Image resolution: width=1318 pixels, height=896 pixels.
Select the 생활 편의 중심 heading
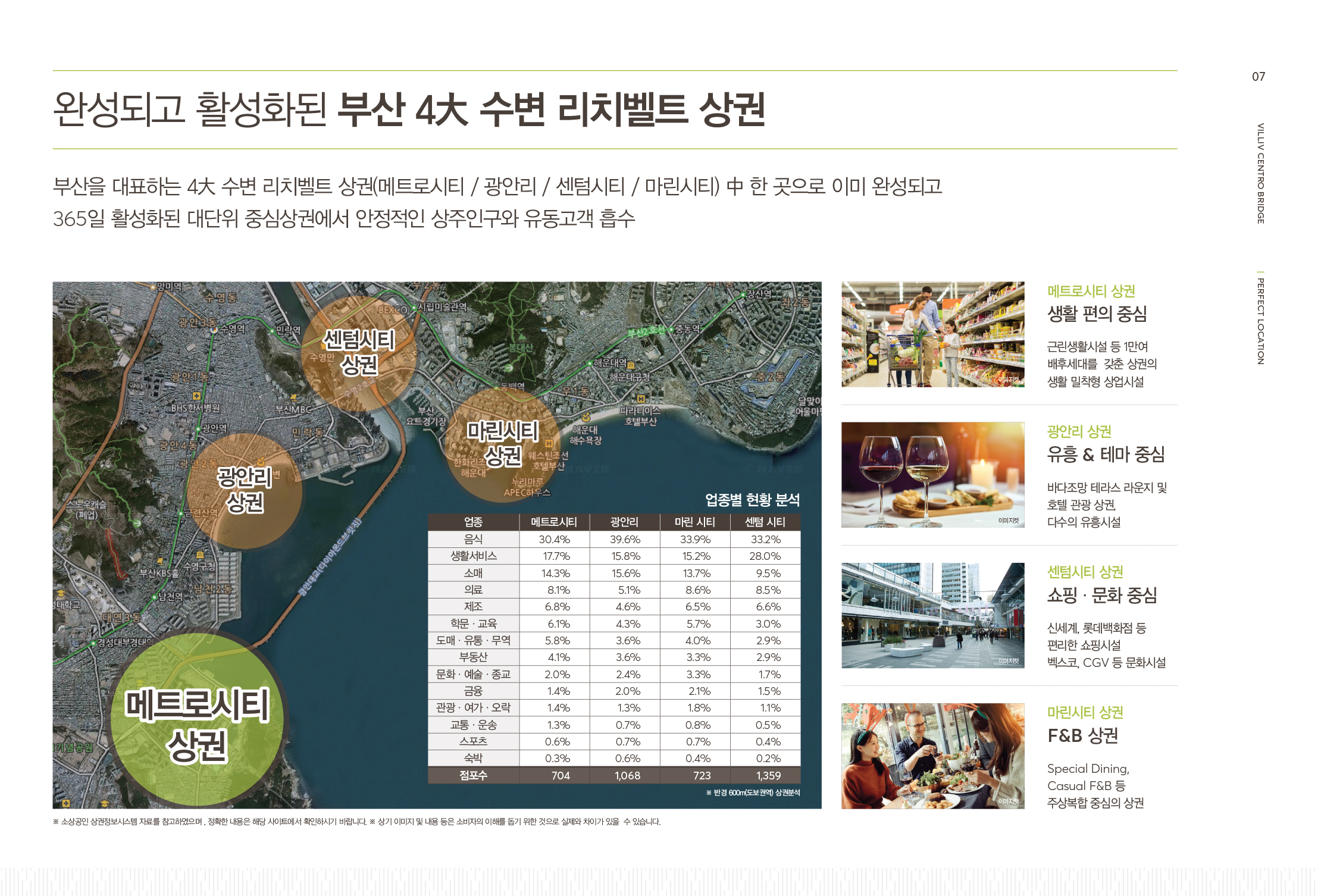pos(1097,314)
